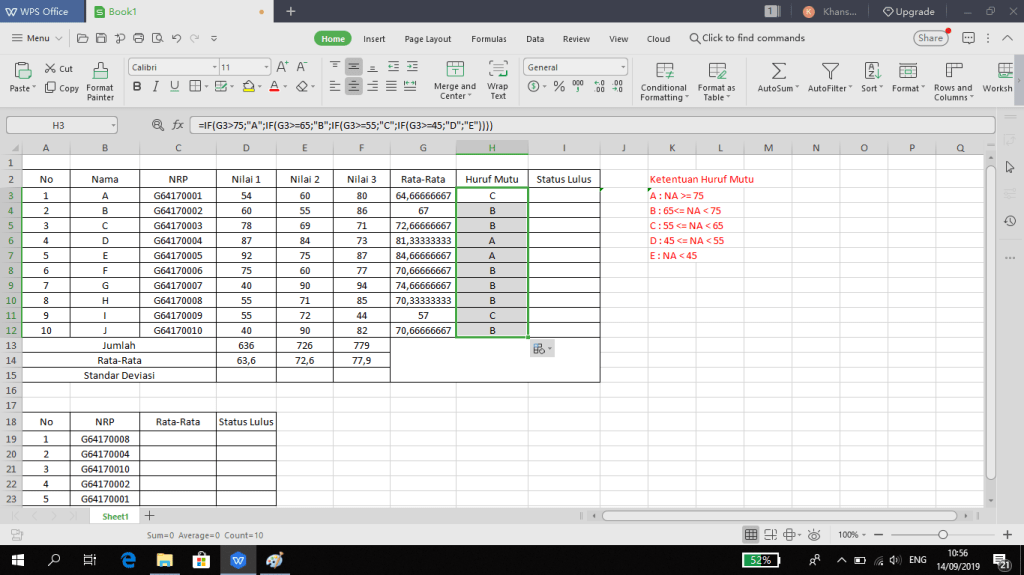The image size is (1024, 575).
Task: Open the Calibri font name dropdown
Action: tap(171, 67)
